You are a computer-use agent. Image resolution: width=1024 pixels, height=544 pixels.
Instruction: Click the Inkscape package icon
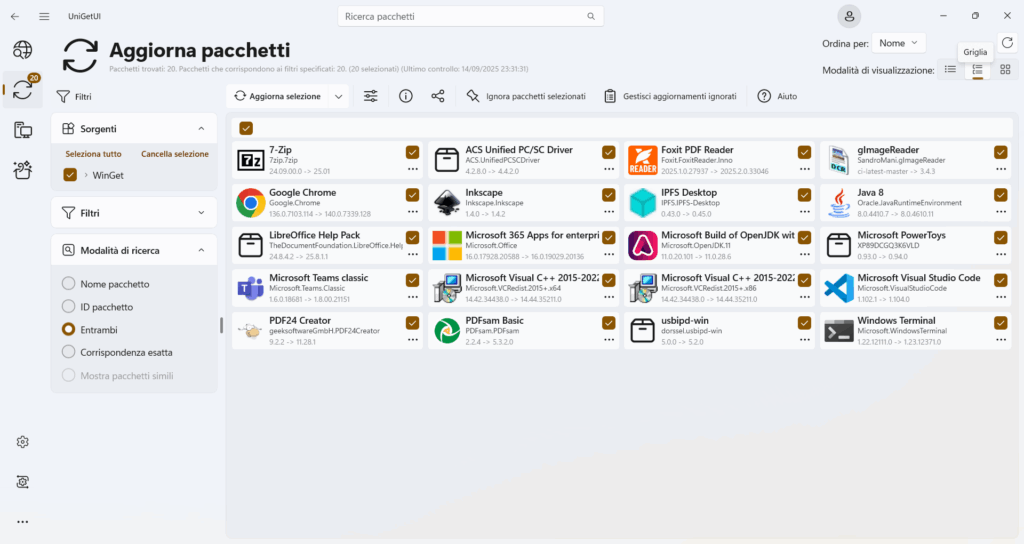click(x=447, y=203)
